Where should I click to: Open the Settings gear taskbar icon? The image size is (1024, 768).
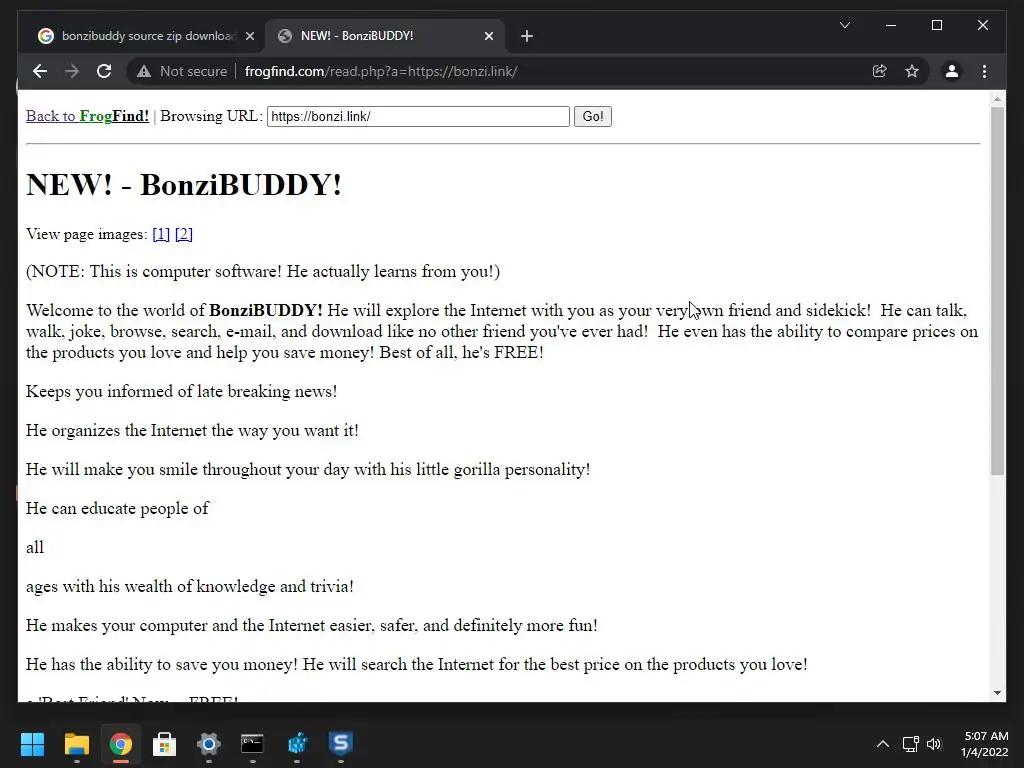click(x=209, y=744)
